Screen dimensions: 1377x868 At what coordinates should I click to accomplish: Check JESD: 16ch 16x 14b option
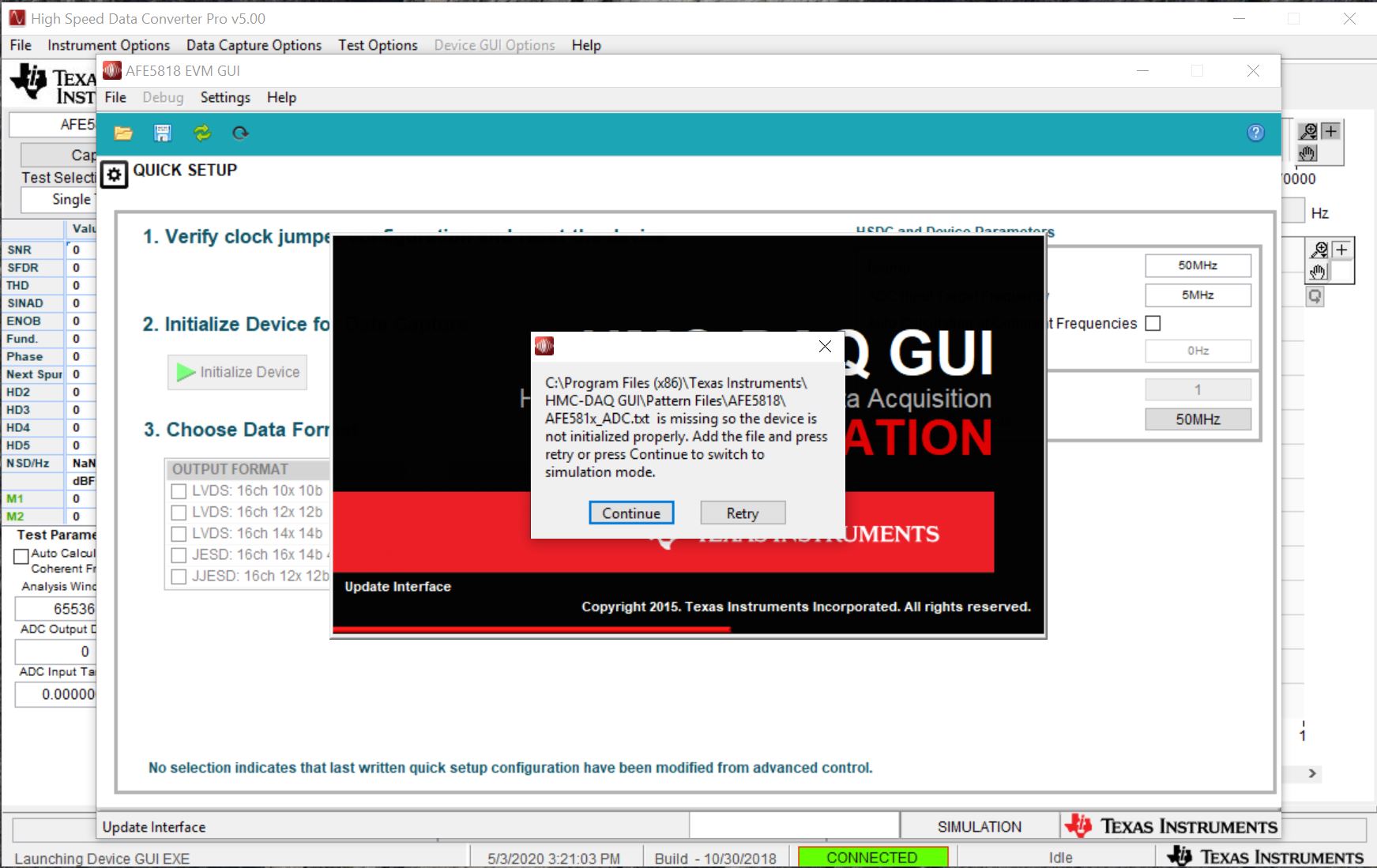coord(179,555)
